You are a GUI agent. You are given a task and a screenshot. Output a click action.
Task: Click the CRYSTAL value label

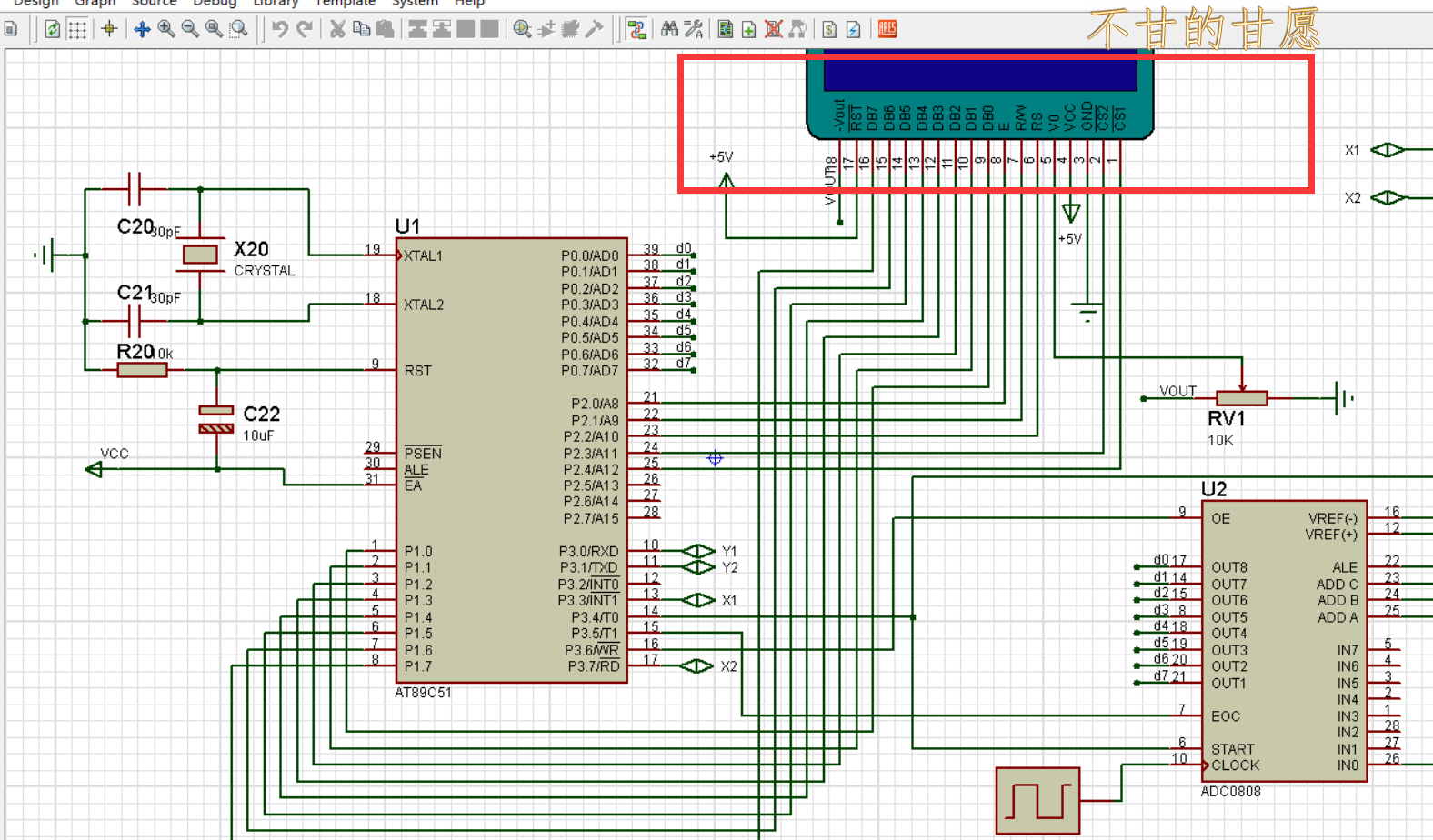tap(265, 271)
